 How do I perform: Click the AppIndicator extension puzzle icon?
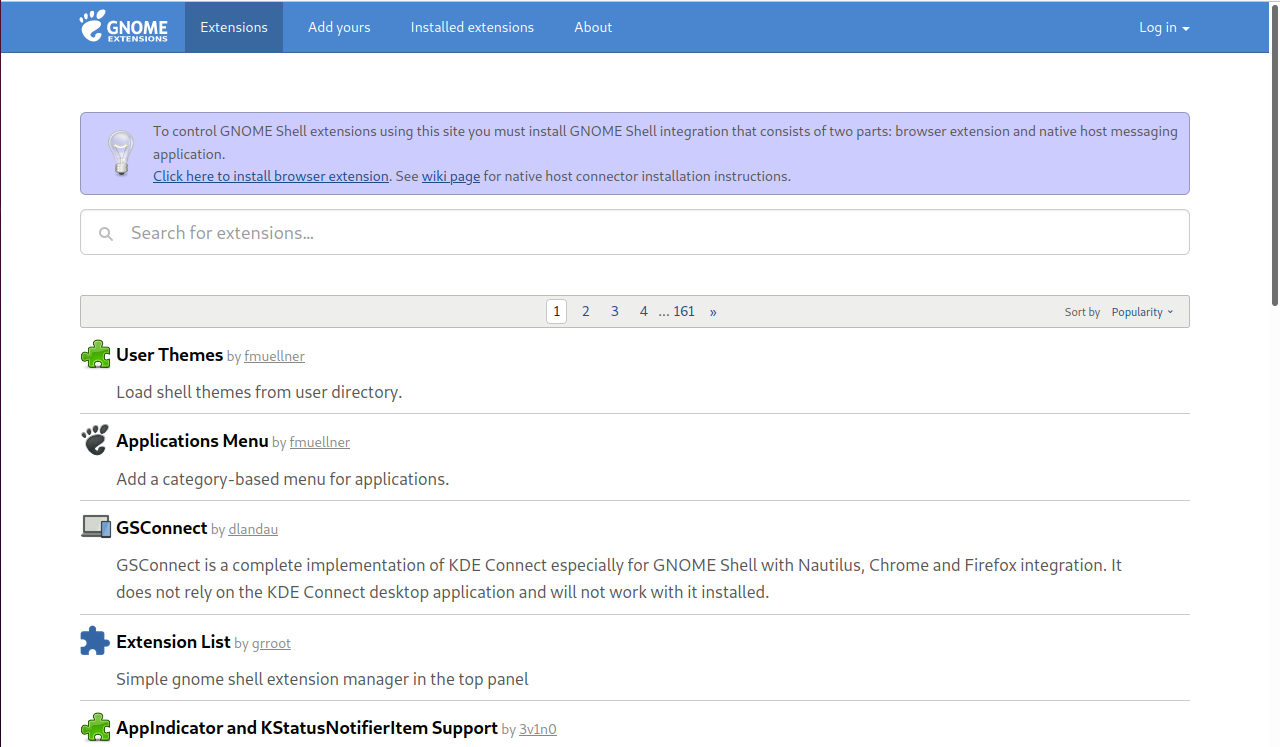pyautogui.click(x=95, y=727)
